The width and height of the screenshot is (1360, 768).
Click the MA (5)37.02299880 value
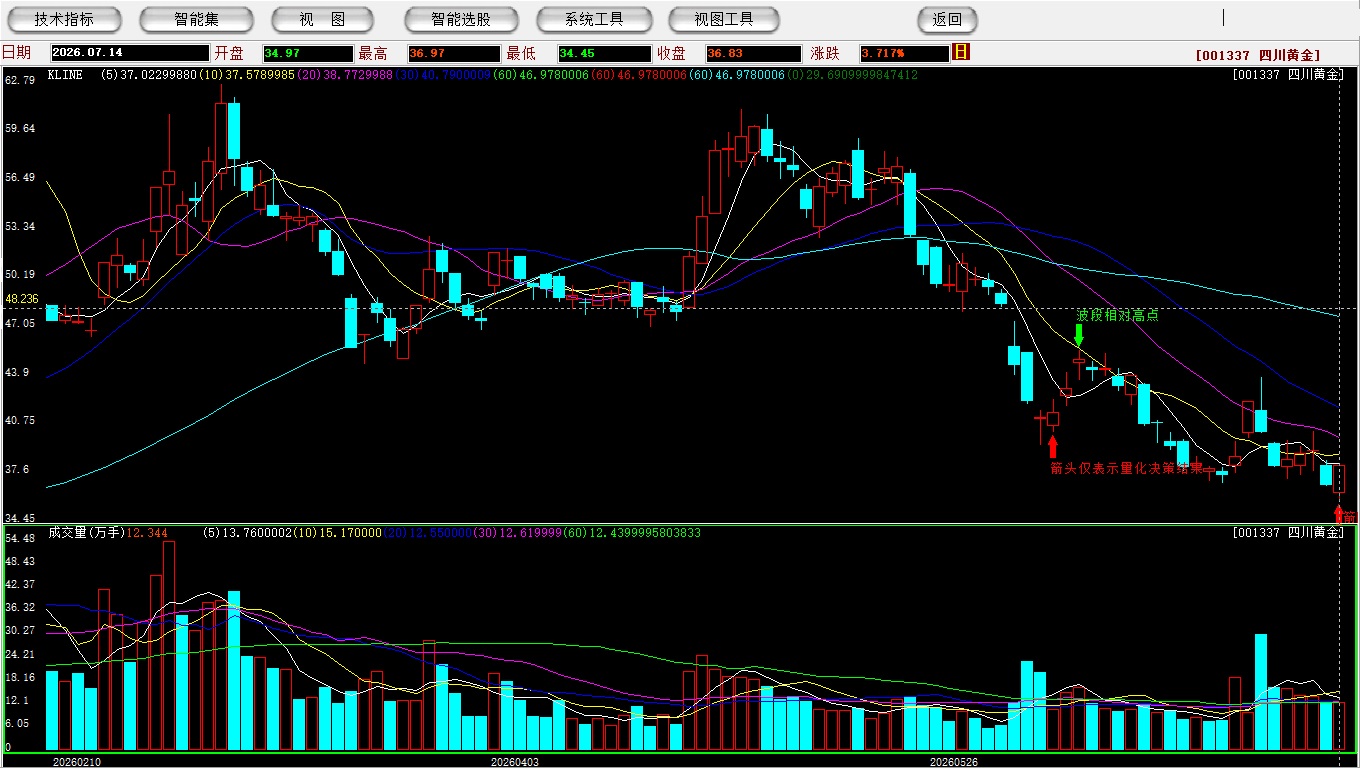pos(148,75)
